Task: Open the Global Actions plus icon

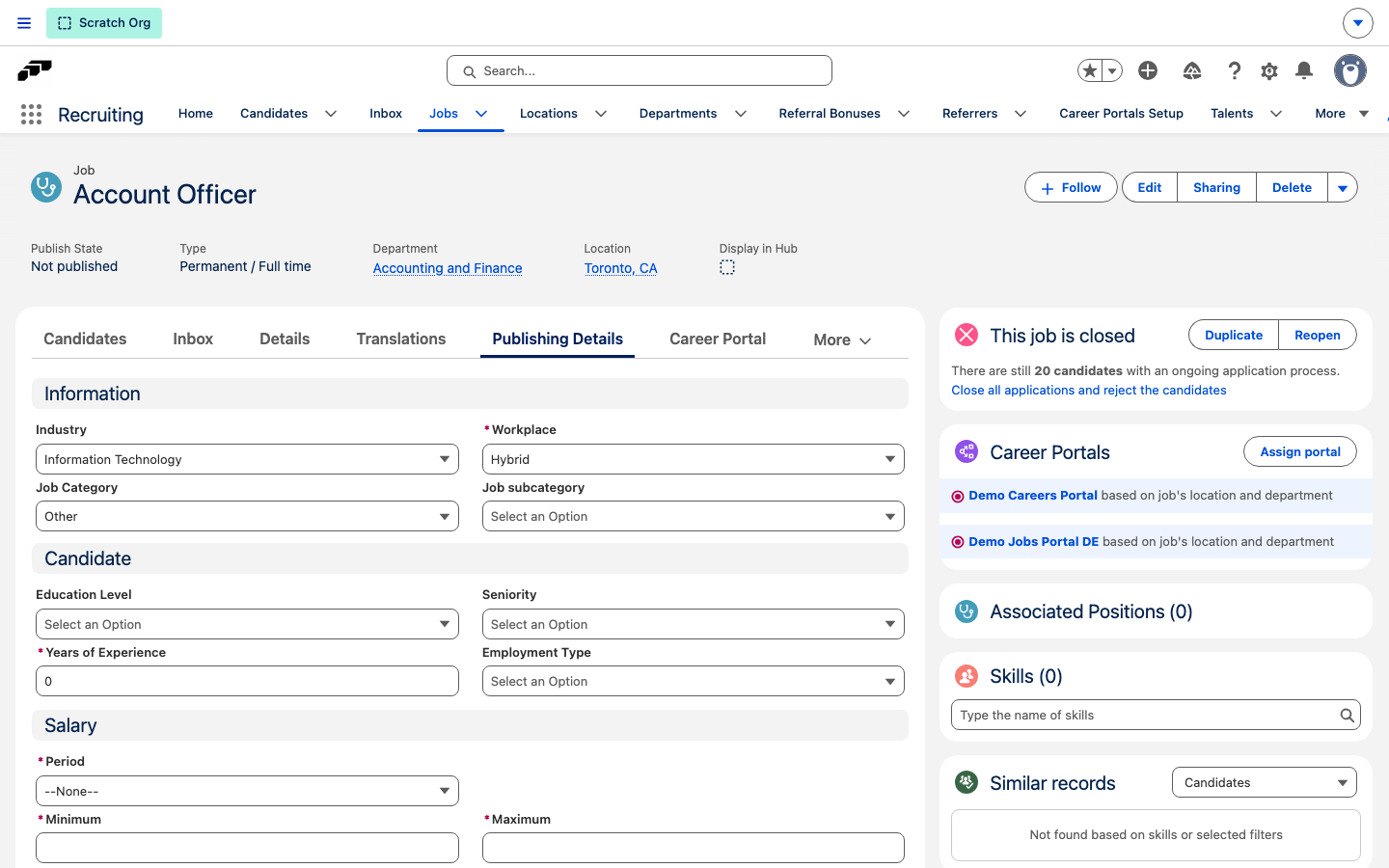Action: click(x=1148, y=70)
